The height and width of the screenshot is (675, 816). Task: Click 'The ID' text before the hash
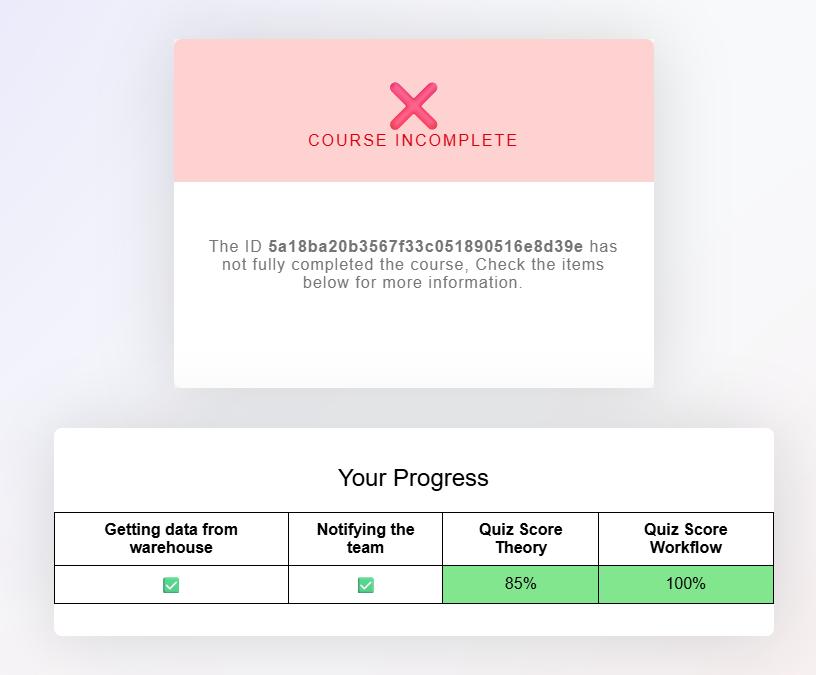click(235, 246)
